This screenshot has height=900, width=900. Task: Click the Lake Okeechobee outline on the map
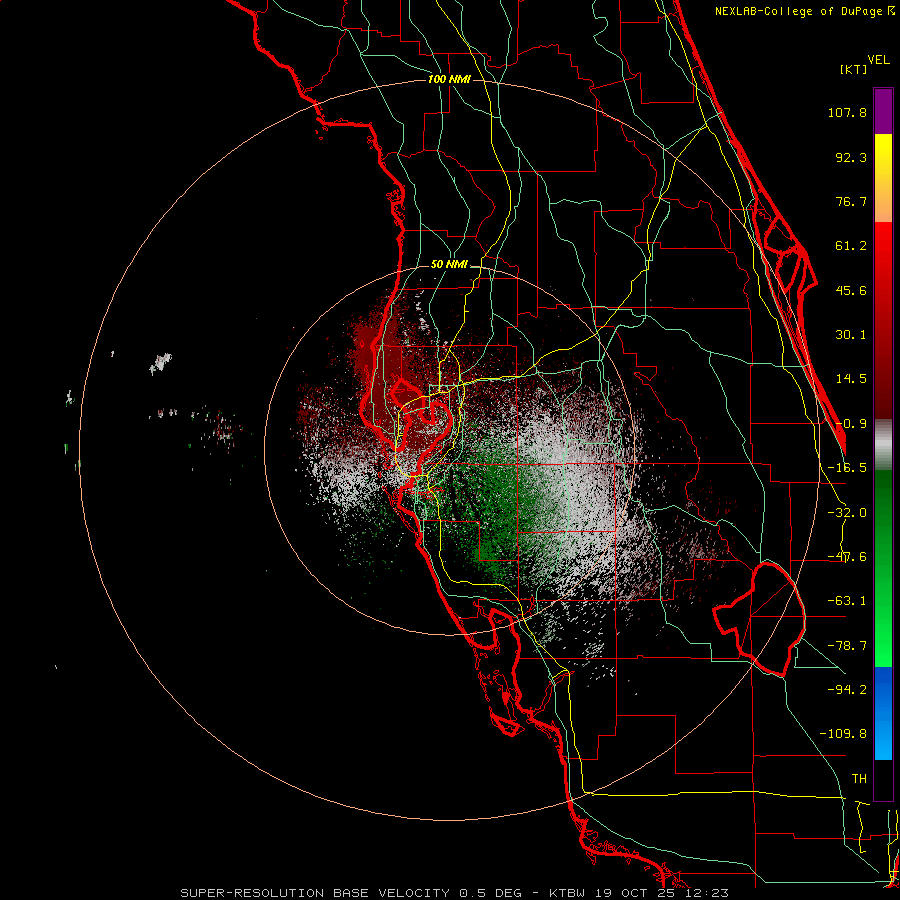click(x=759, y=618)
